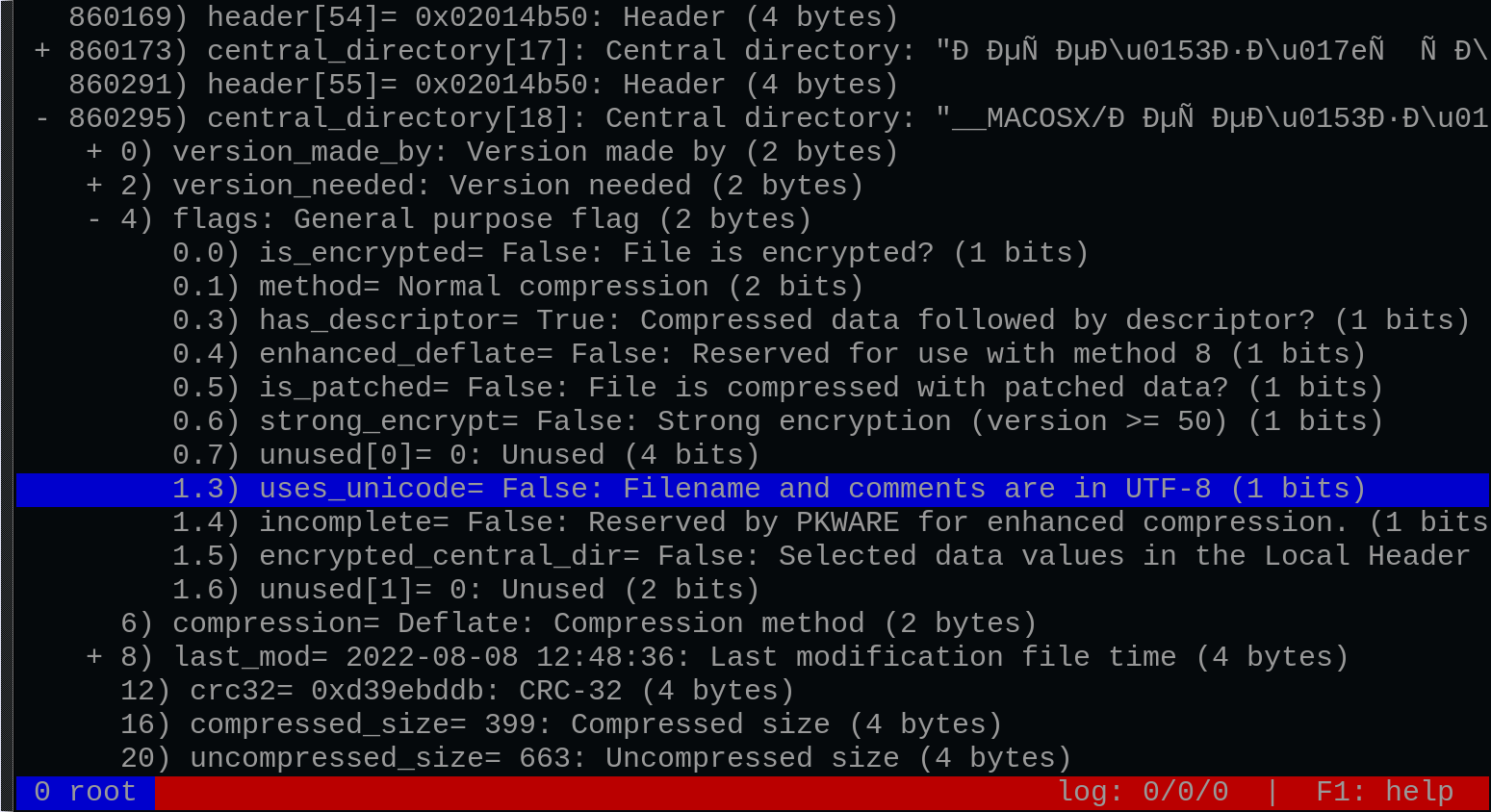This screenshot has width=1491, height=812.
Task: Collapse the central_directory[18] entry
Action: 41,118
